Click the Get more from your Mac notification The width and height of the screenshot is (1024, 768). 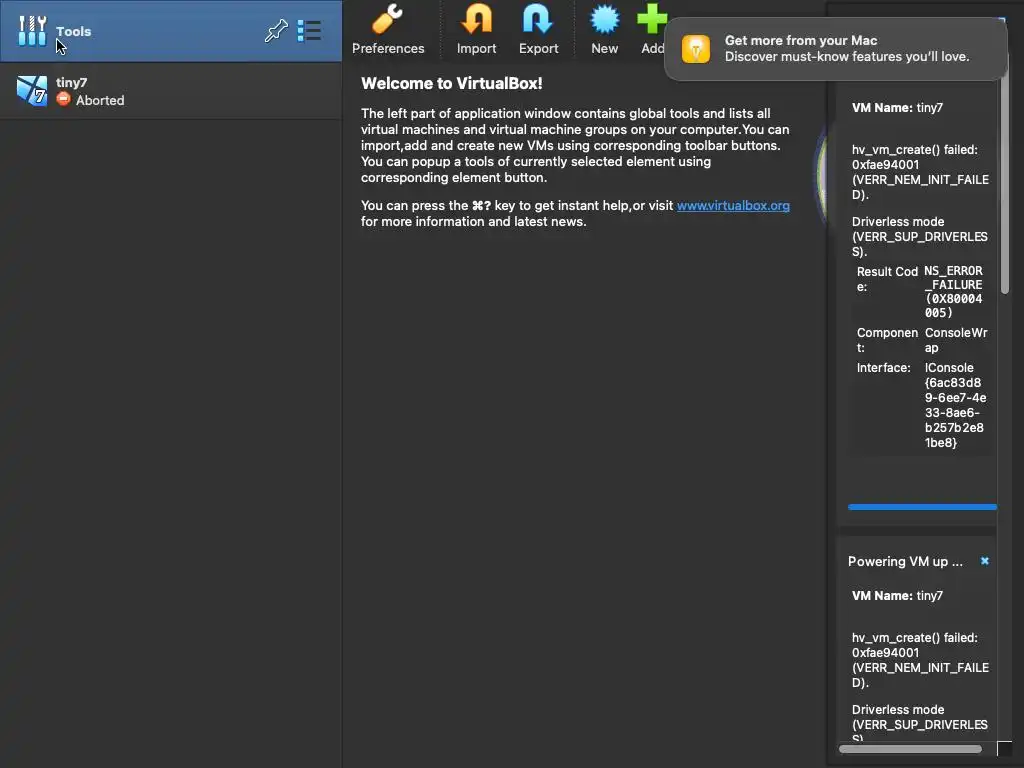tap(835, 49)
